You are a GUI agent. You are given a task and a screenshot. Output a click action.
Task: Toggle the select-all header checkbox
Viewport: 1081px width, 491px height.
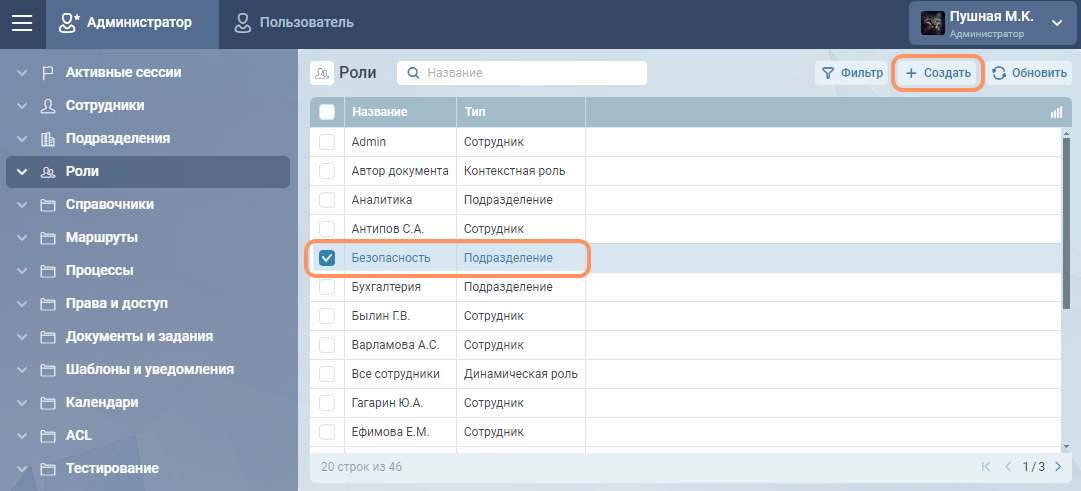point(327,113)
